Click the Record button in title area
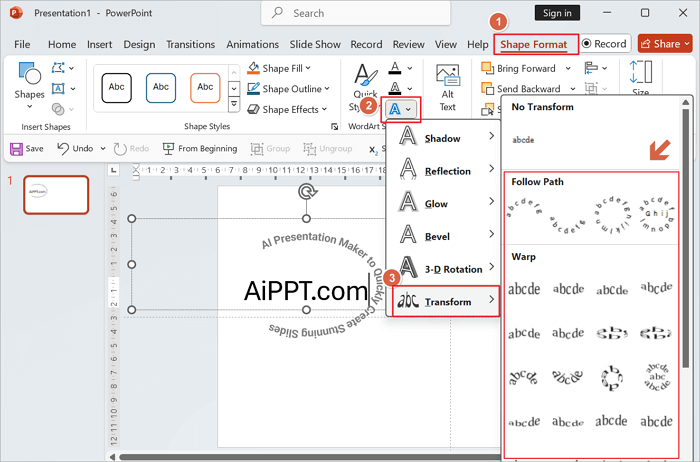The height and width of the screenshot is (462, 700). (605, 44)
